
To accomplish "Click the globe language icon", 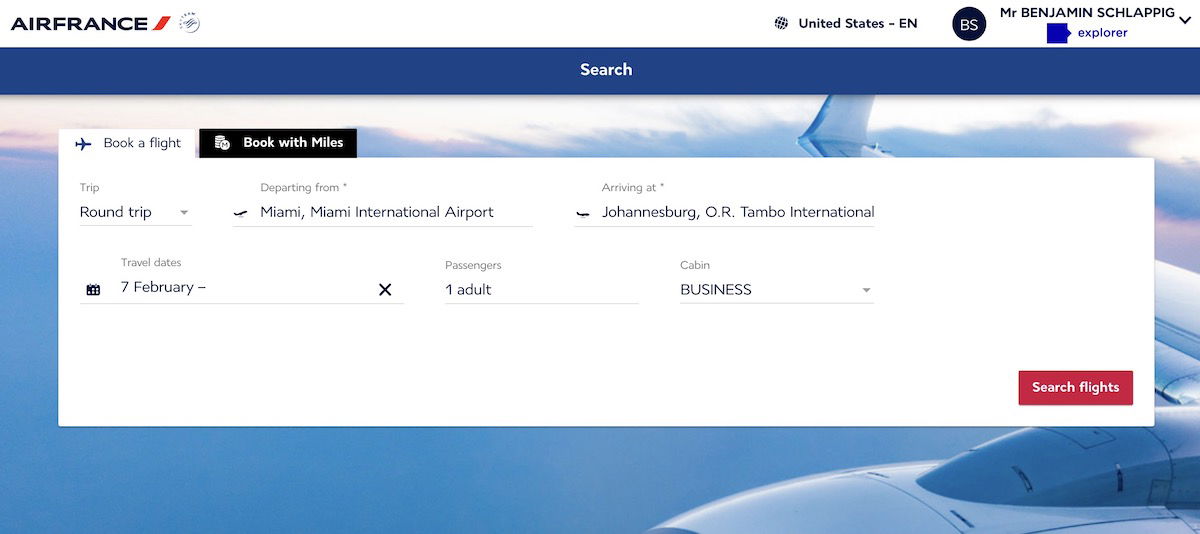I will 782,23.
